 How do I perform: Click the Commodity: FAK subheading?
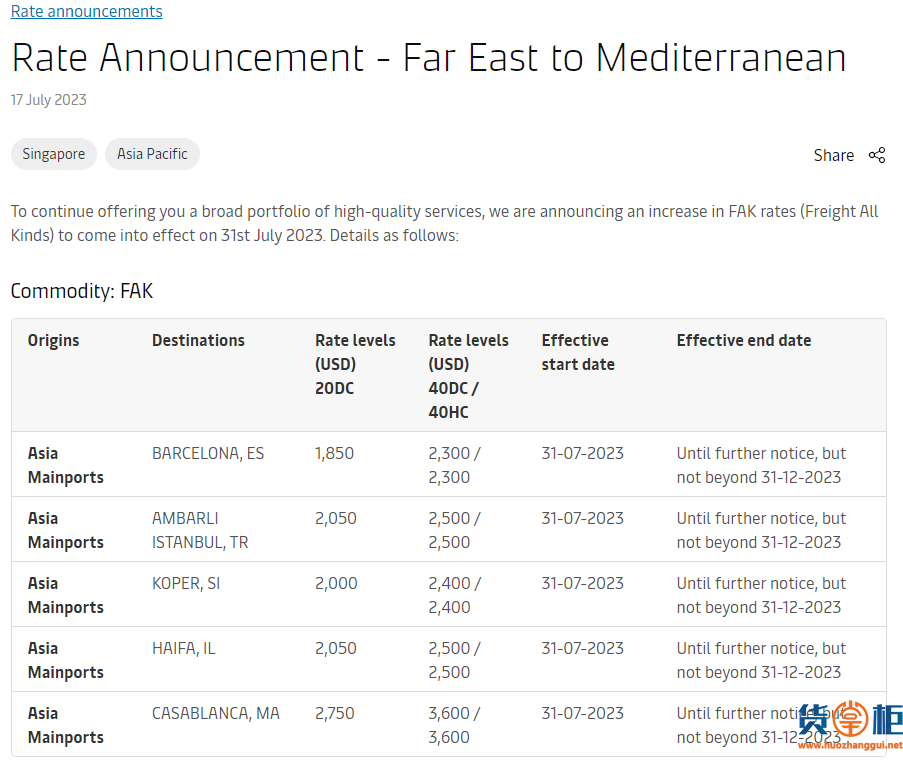tap(82, 291)
